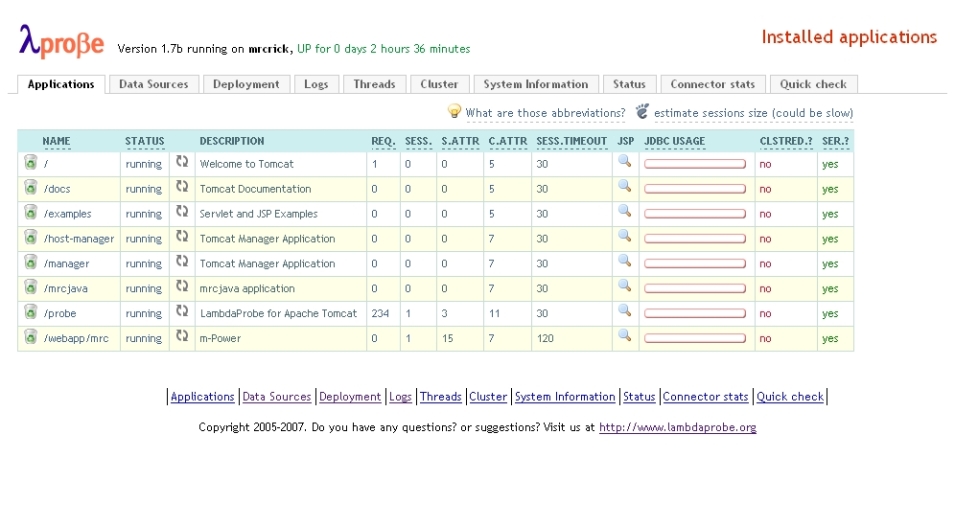The height and width of the screenshot is (526, 955).
Task: Click the lightbulb abbreviations help icon
Action: click(454, 111)
